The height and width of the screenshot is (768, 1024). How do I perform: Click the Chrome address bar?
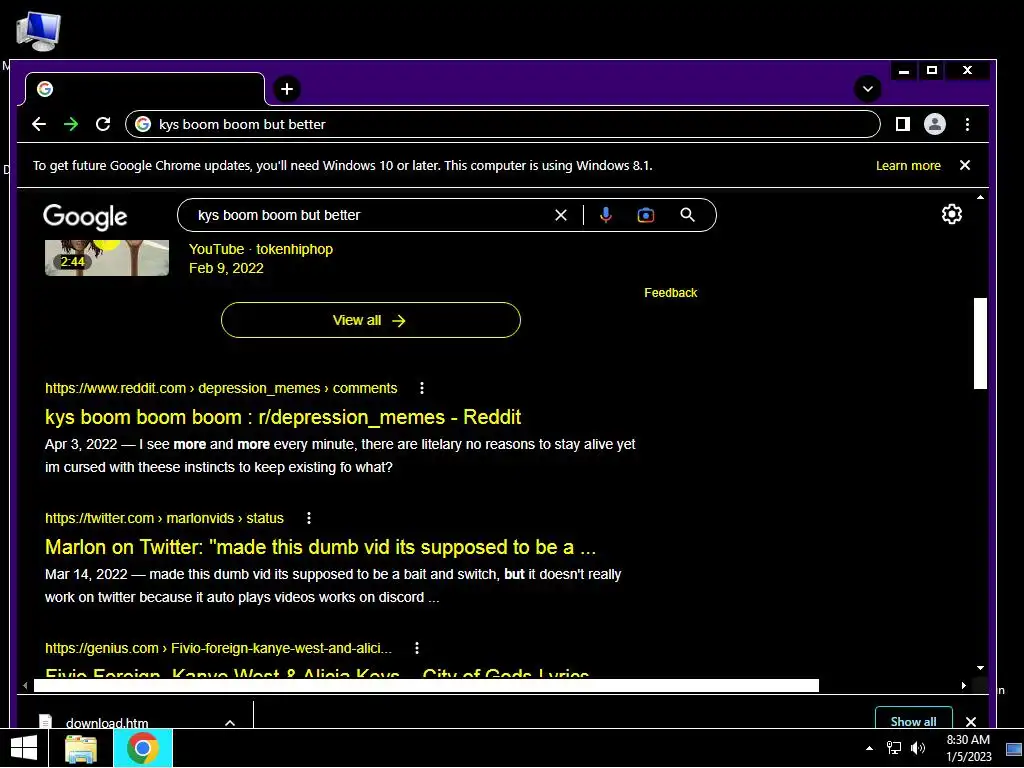coord(502,124)
